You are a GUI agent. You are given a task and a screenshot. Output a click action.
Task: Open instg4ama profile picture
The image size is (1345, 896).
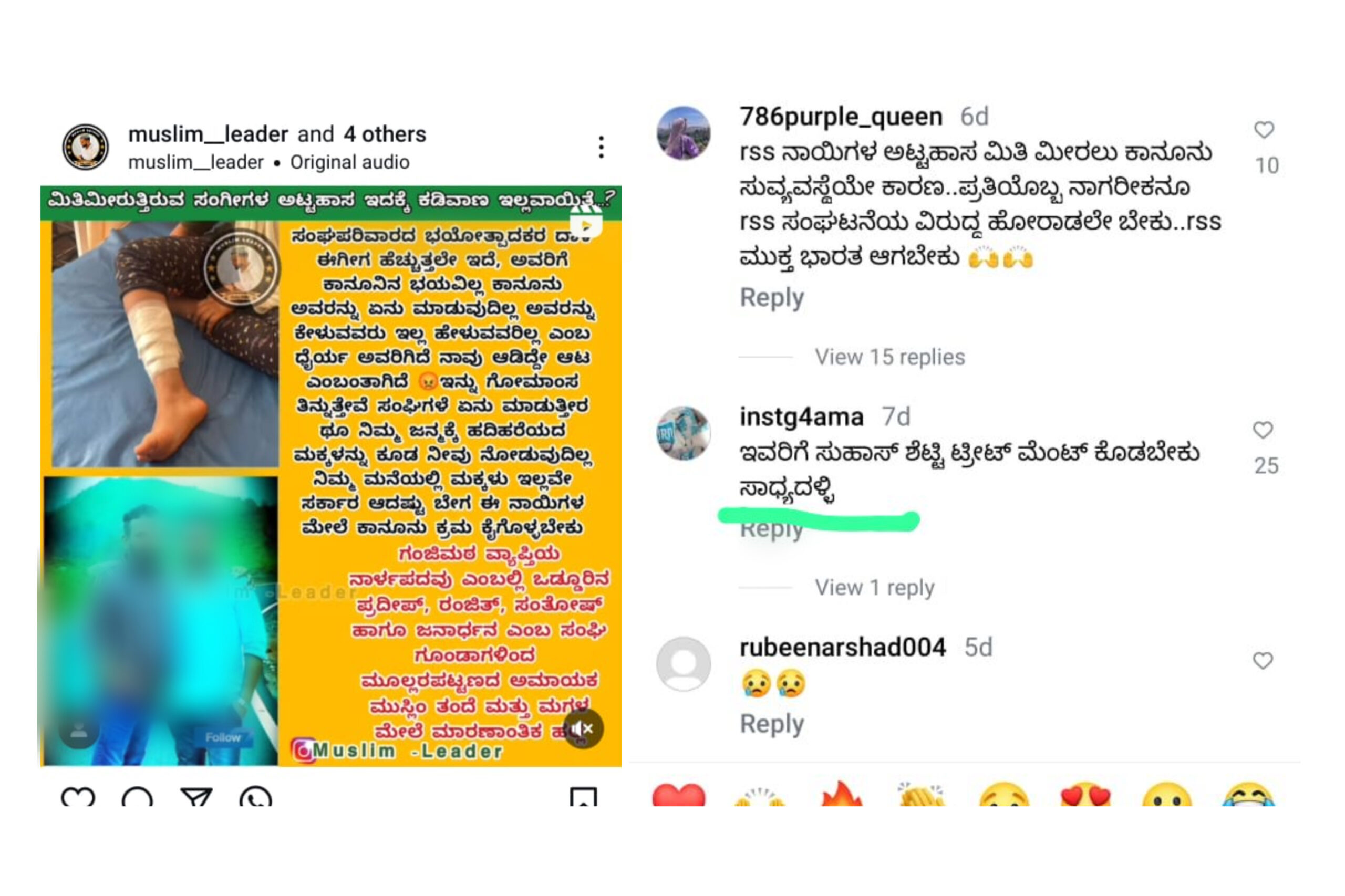point(683,433)
